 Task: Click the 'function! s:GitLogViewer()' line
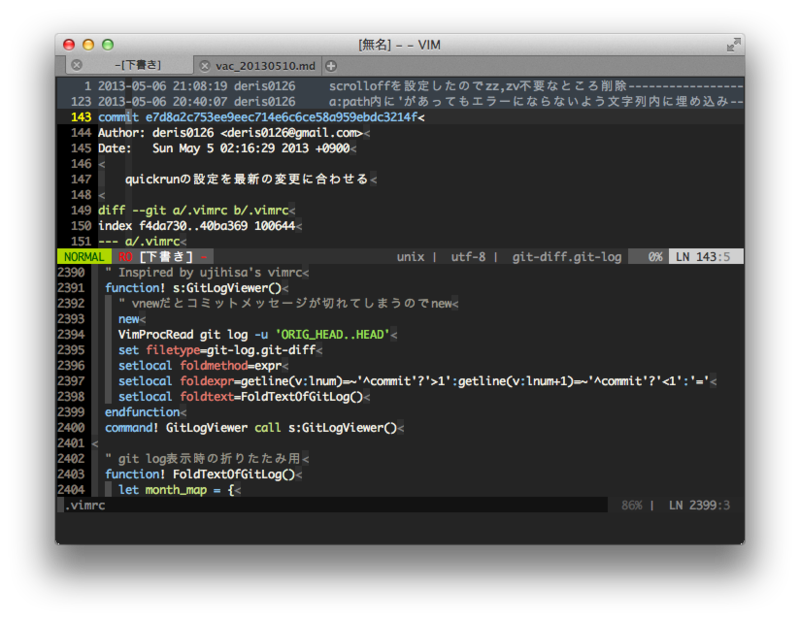193,288
